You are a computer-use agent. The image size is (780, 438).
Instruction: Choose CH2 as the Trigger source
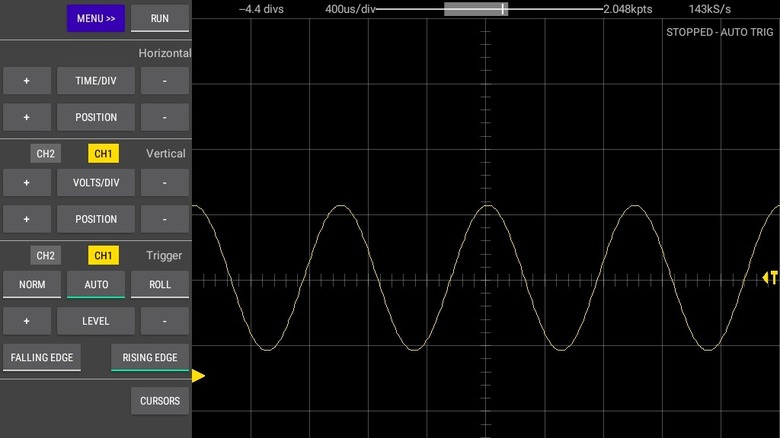click(46, 256)
